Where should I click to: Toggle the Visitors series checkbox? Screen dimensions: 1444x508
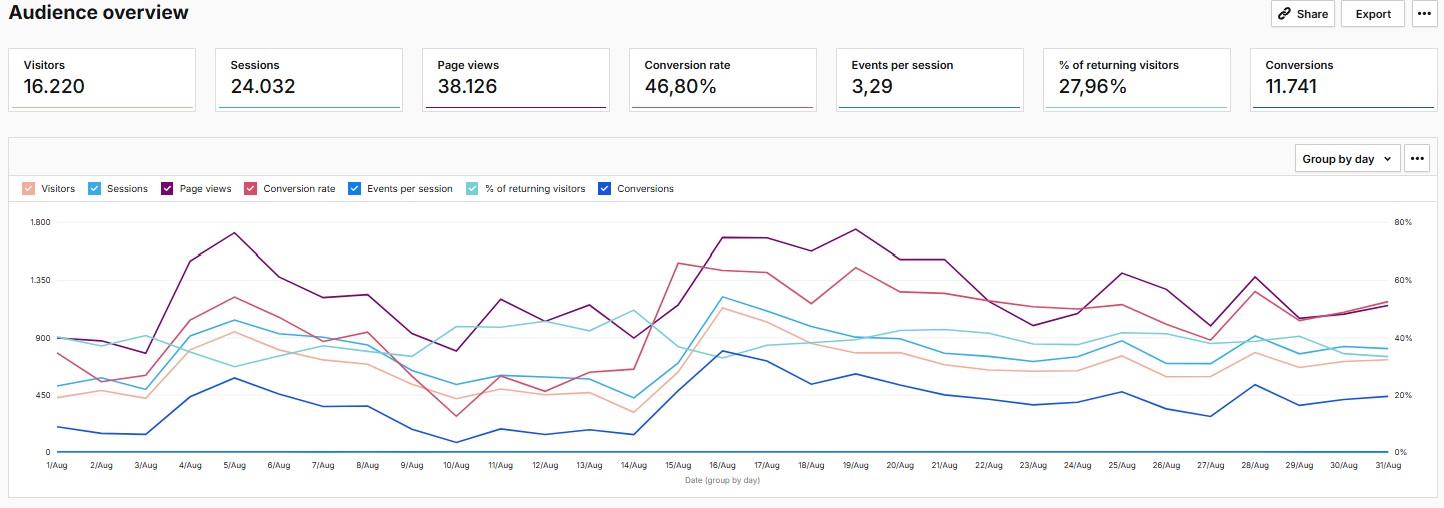click(29, 188)
